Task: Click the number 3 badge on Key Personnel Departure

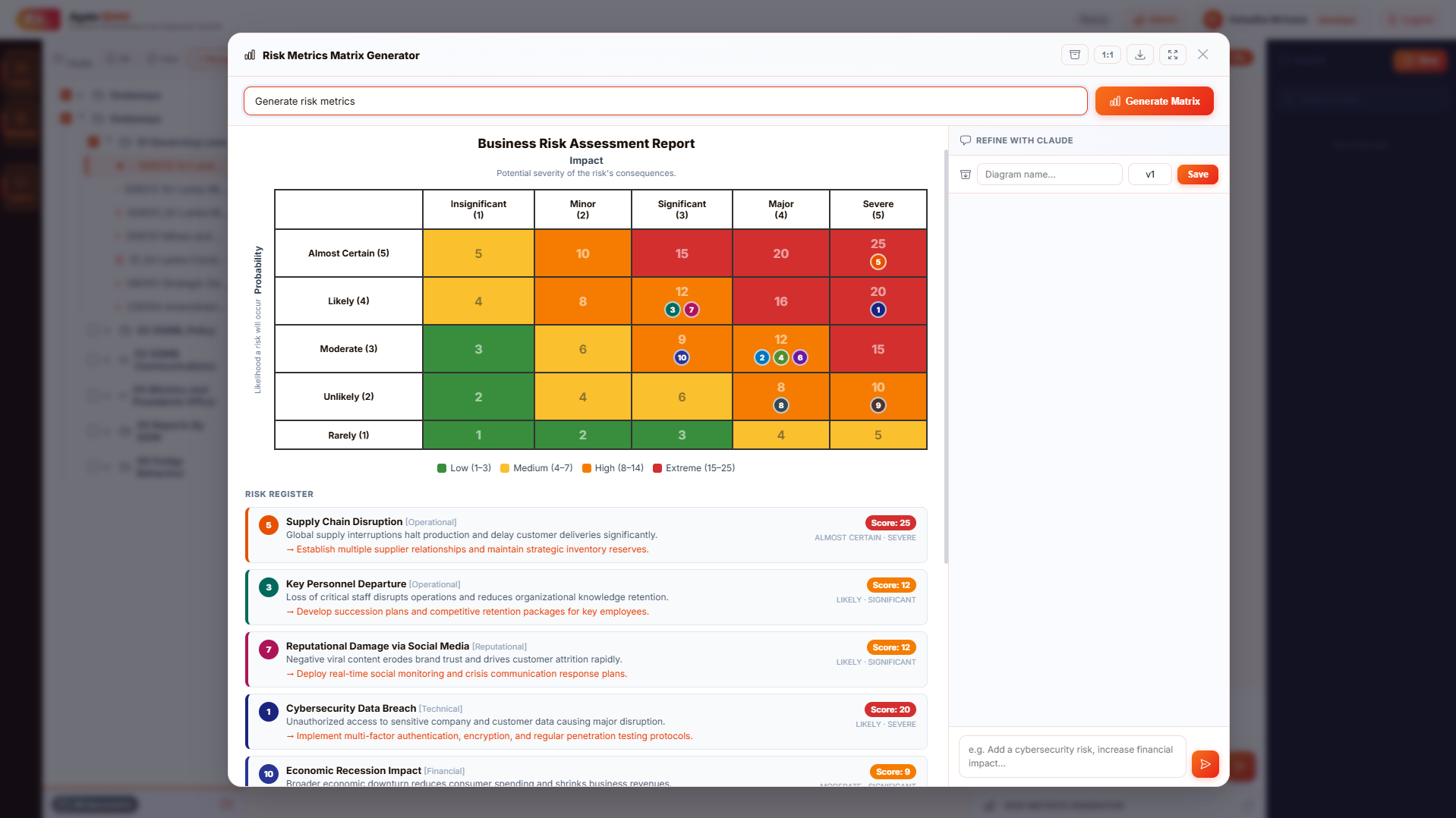Action: click(x=268, y=587)
